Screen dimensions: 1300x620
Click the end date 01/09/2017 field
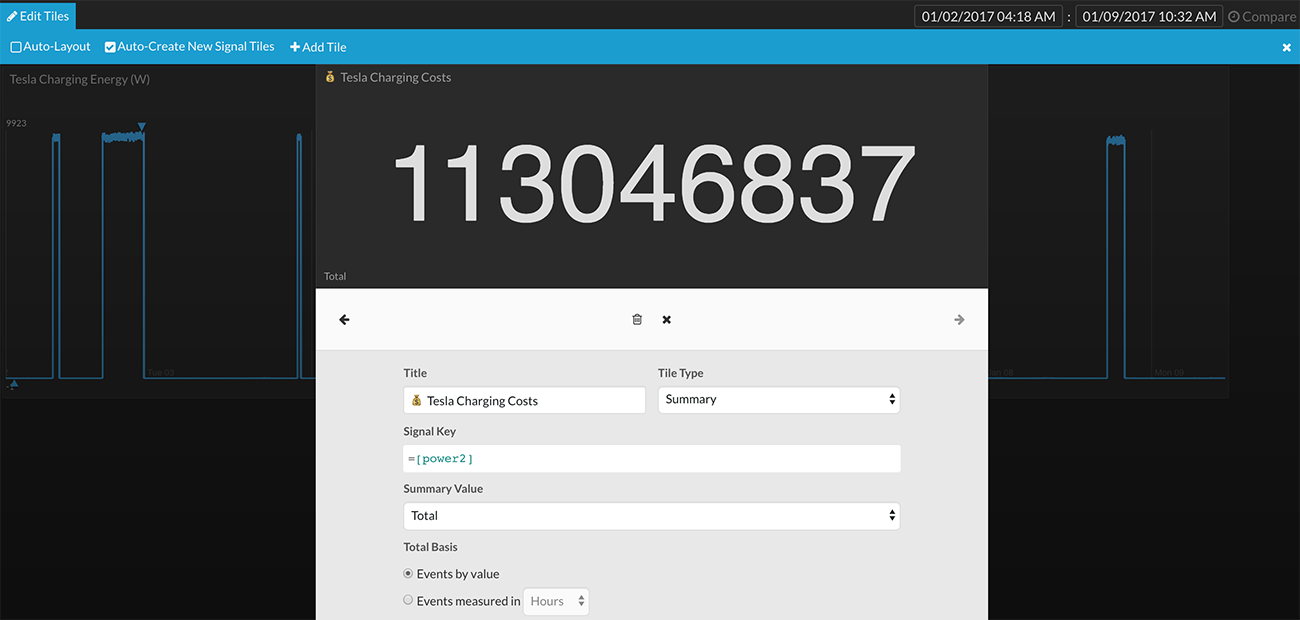[x=1149, y=16]
